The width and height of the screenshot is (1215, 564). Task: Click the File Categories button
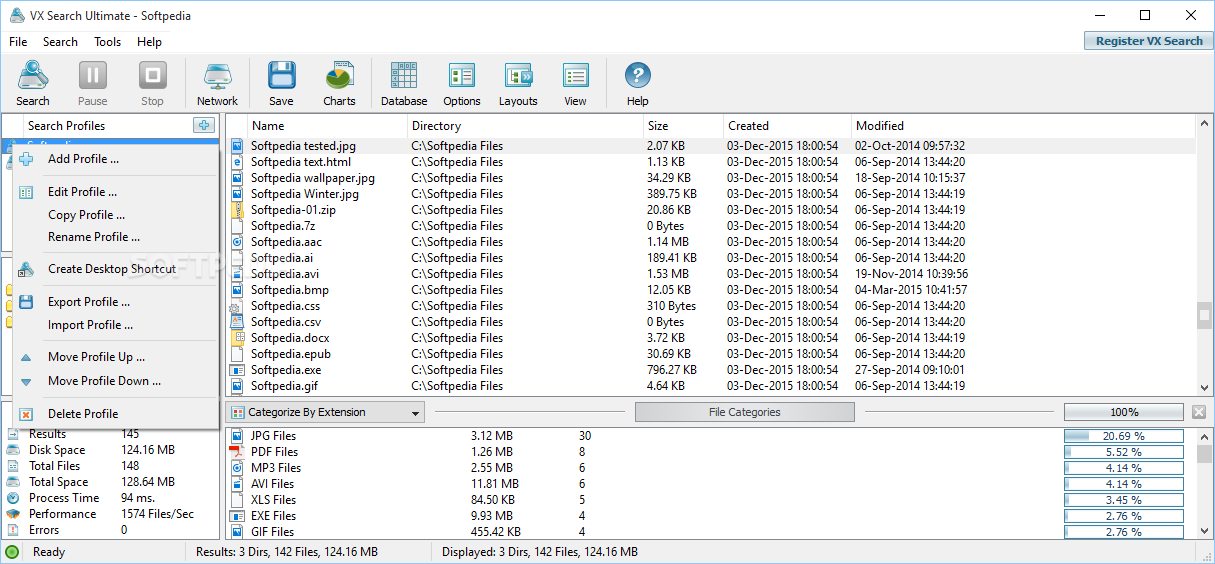click(745, 412)
